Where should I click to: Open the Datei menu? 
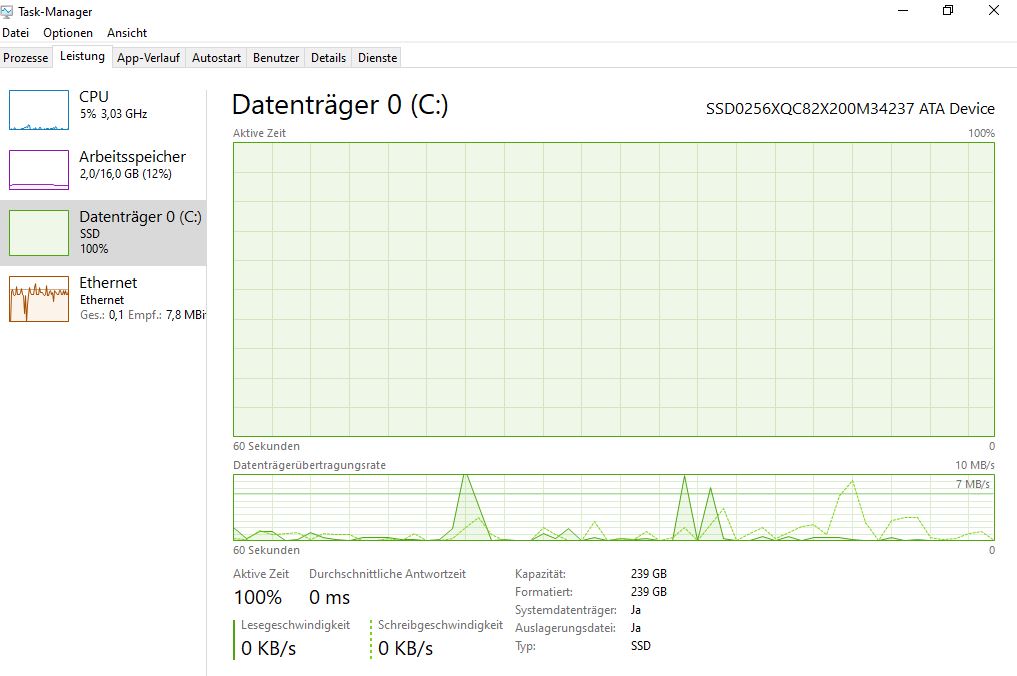pos(16,33)
